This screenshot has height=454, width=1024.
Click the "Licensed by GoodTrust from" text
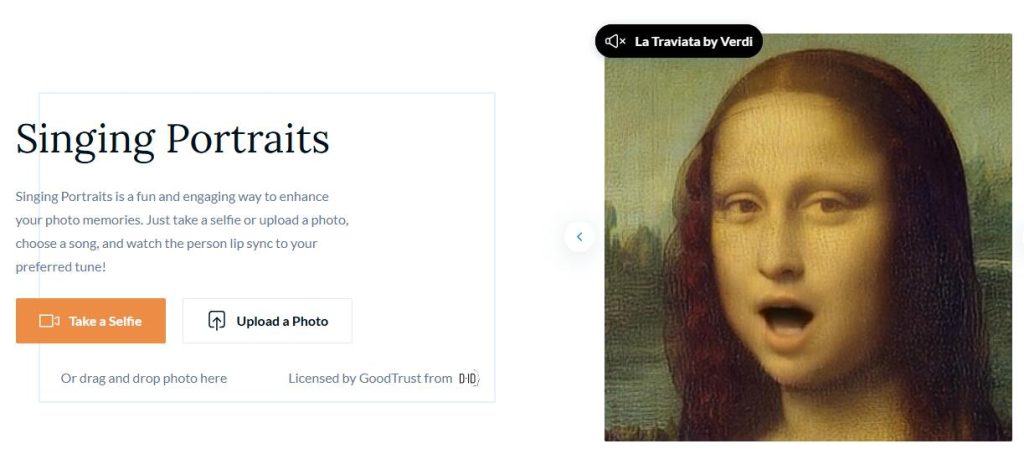point(370,378)
